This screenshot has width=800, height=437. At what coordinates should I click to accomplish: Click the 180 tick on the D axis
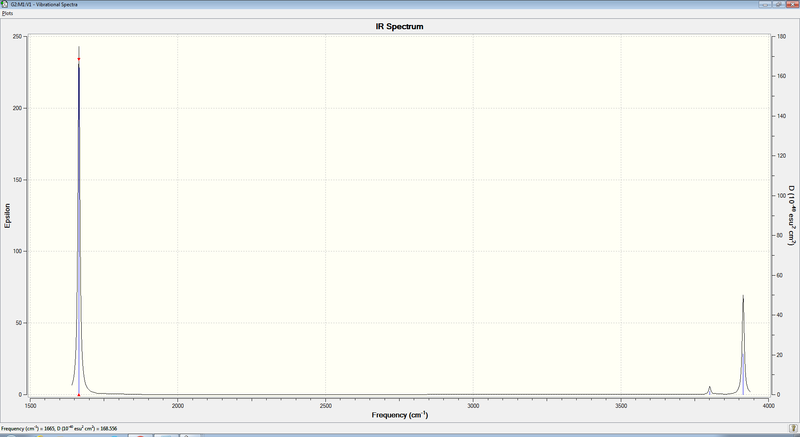click(x=781, y=37)
